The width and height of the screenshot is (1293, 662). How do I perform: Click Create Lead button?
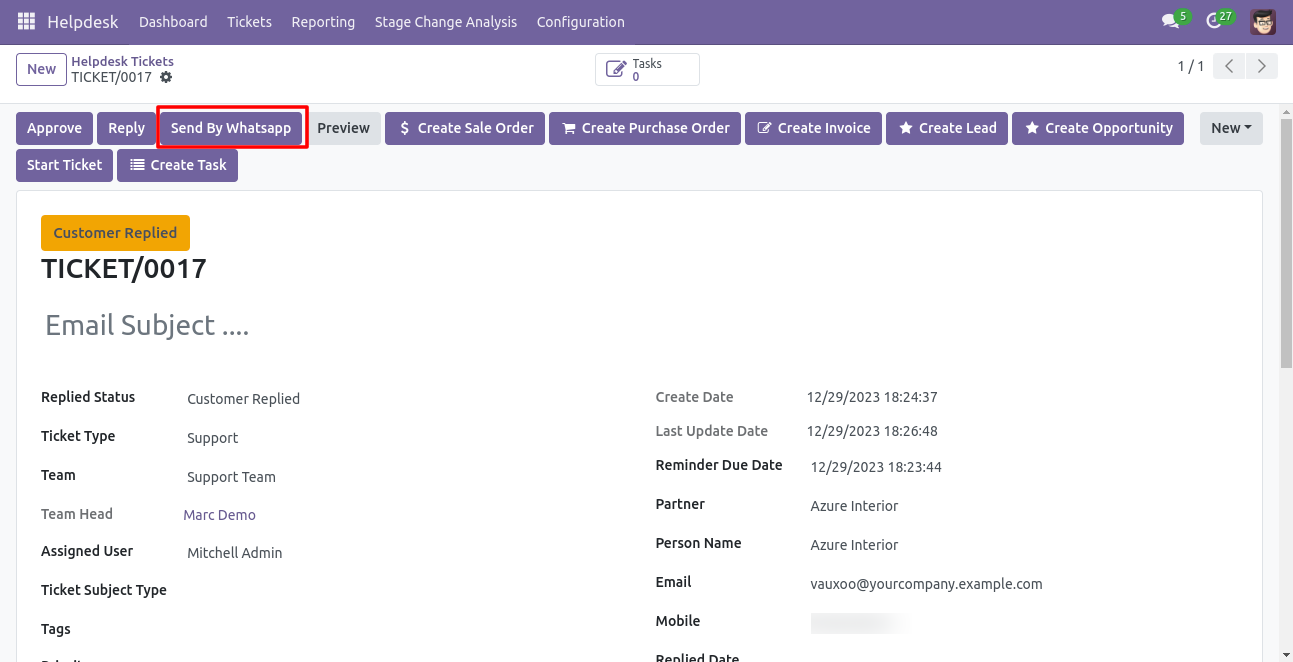point(947,128)
